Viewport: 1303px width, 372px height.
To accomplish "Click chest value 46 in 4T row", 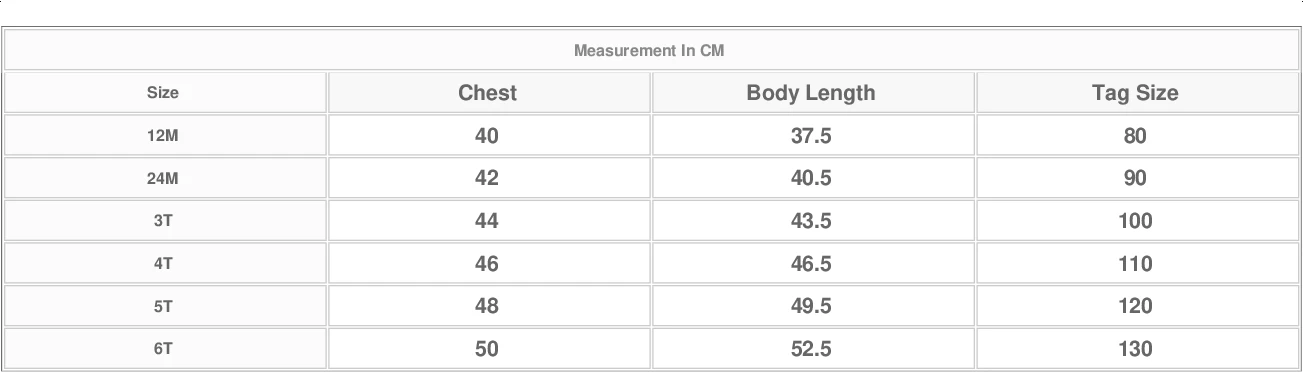I will click(487, 264).
